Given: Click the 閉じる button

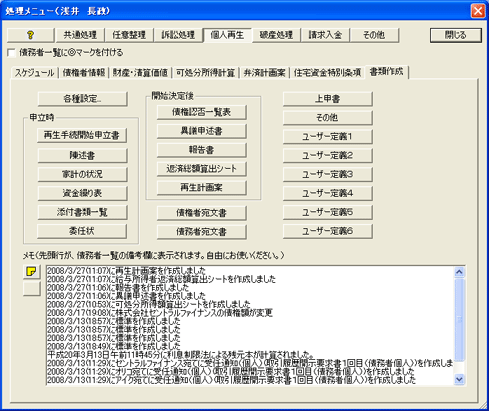Looking at the screenshot, I should pyautogui.click(x=456, y=35).
